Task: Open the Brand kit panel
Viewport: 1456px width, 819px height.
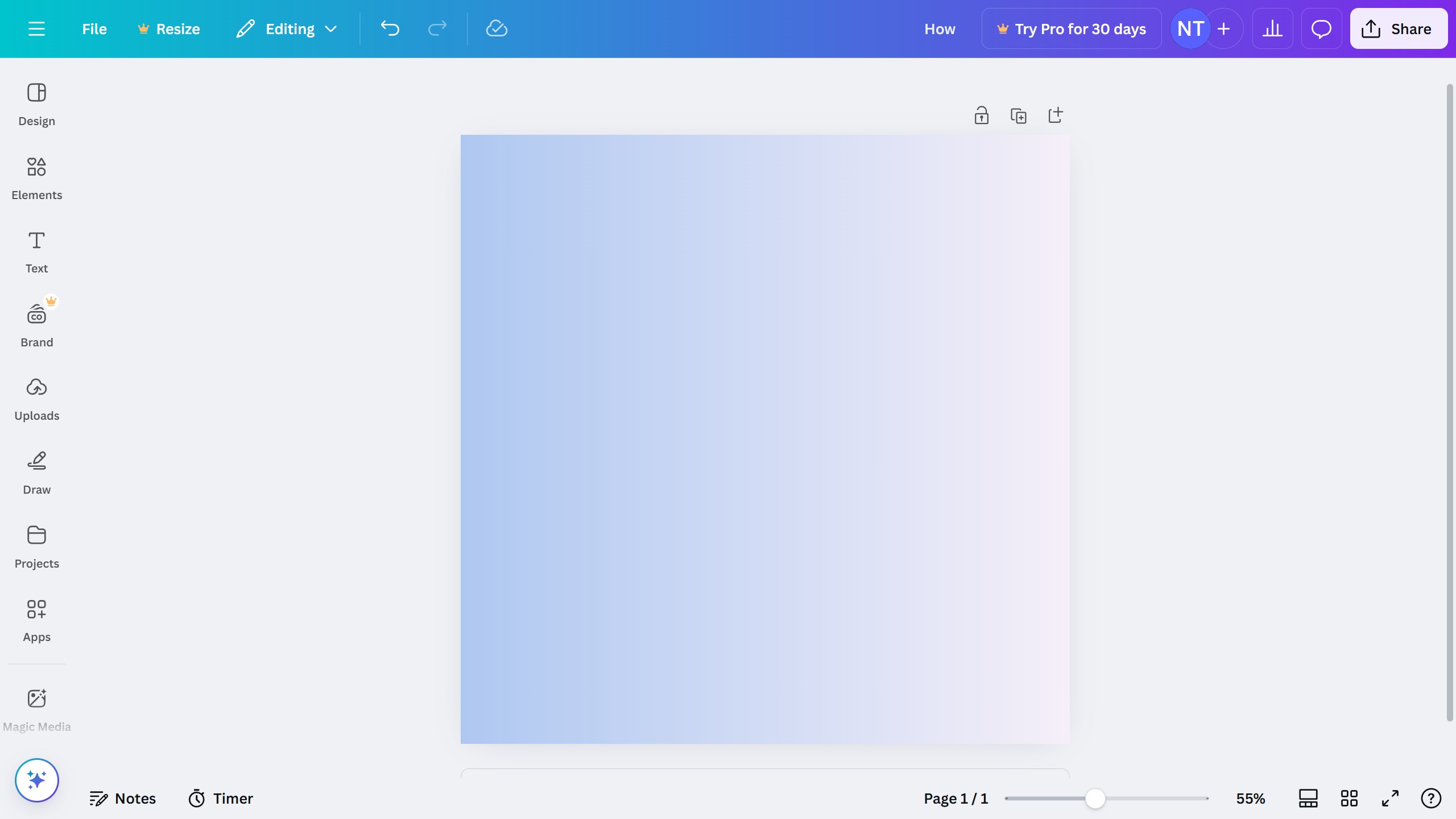Action: 36,325
